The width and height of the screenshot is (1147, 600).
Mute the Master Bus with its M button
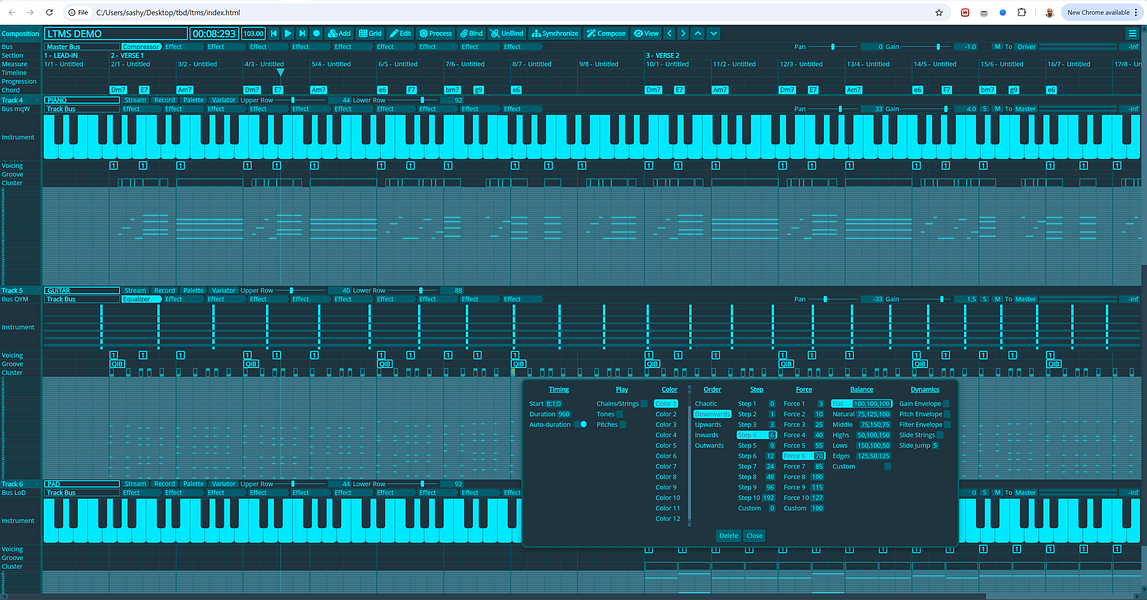[997, 47]
